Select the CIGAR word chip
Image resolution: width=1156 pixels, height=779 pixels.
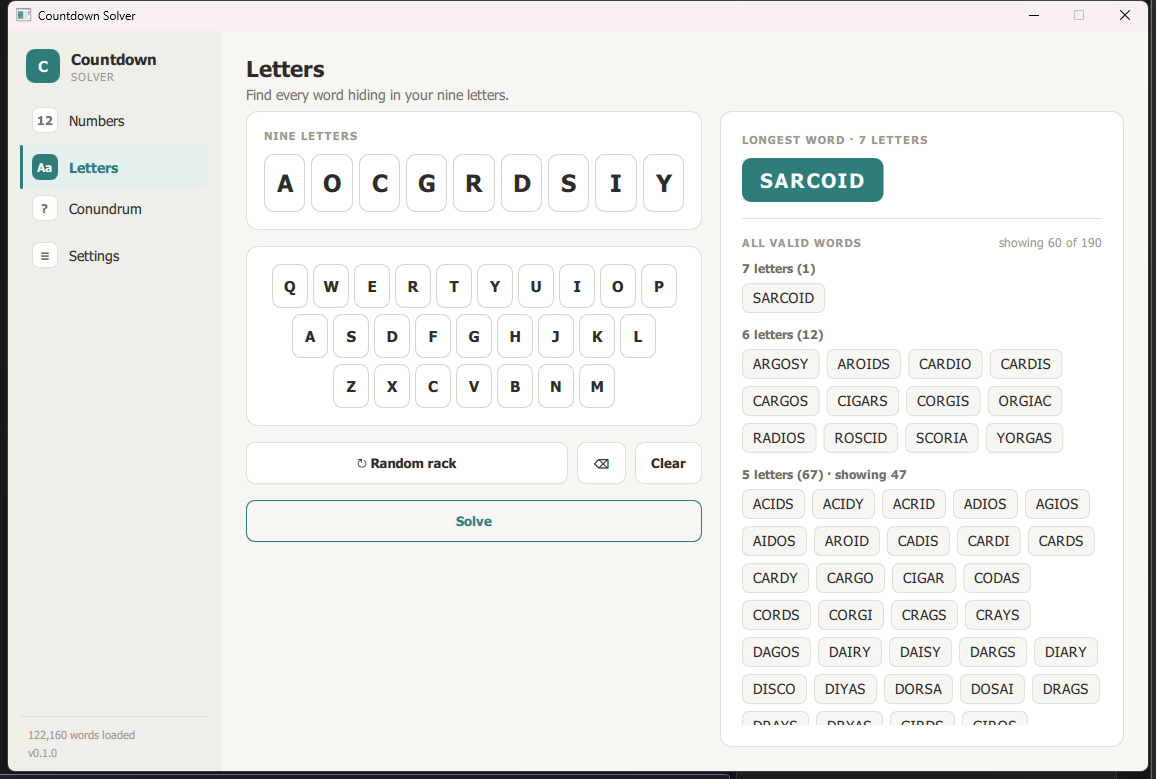(x=923, y=578)
